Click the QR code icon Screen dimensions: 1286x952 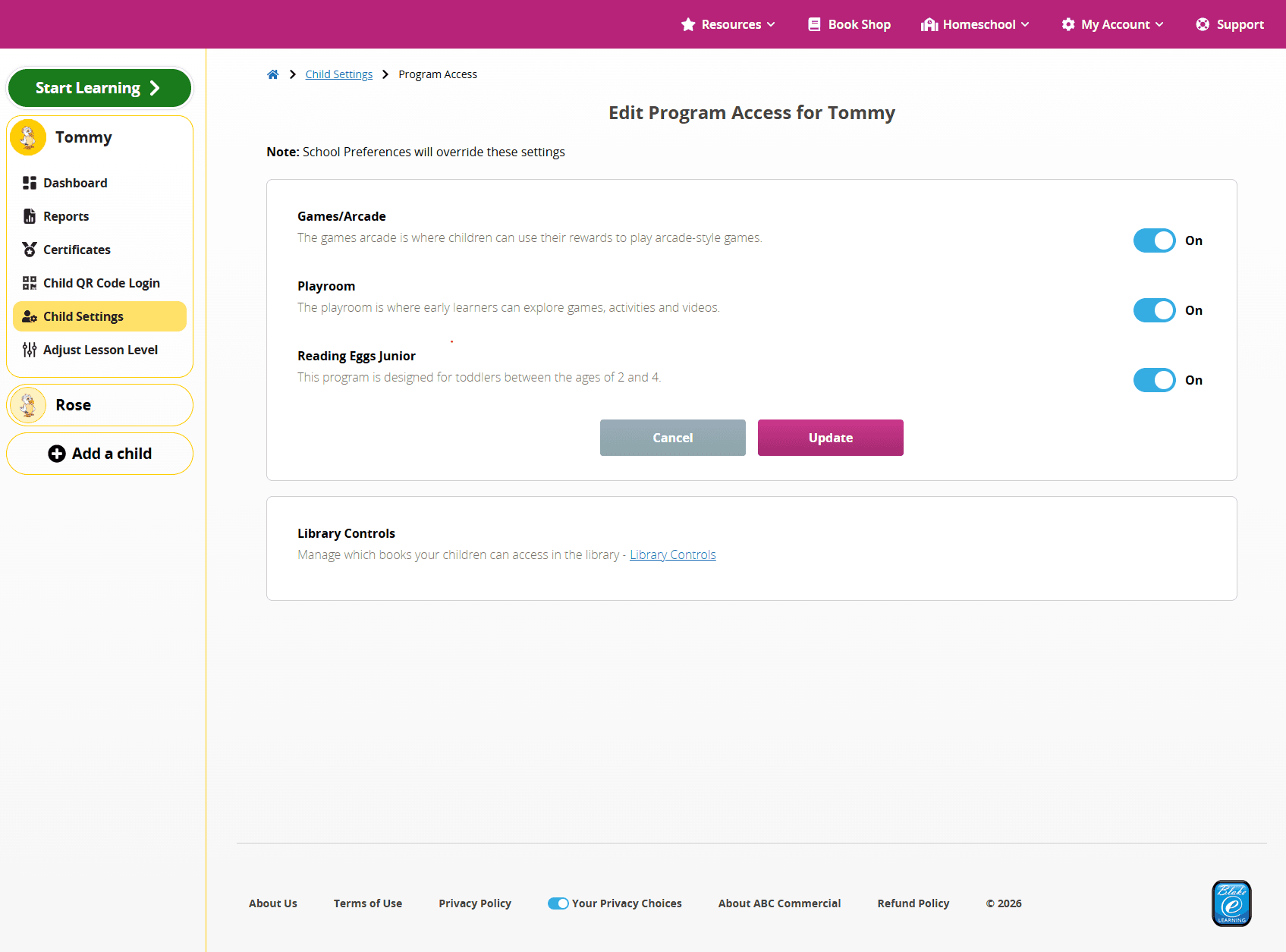click(30, 283)
